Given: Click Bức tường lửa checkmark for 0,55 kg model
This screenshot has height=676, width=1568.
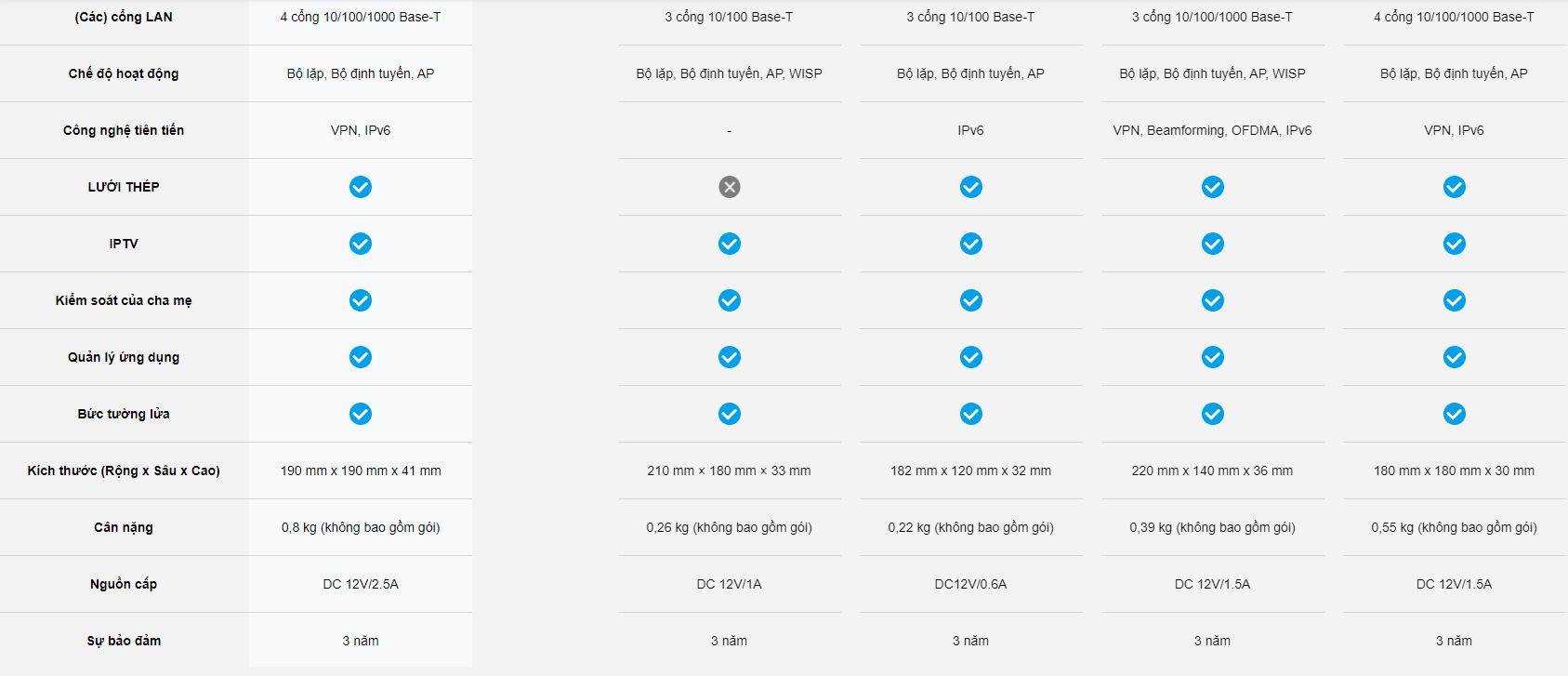Looking at the screenshot, I should click(1455, 414).
